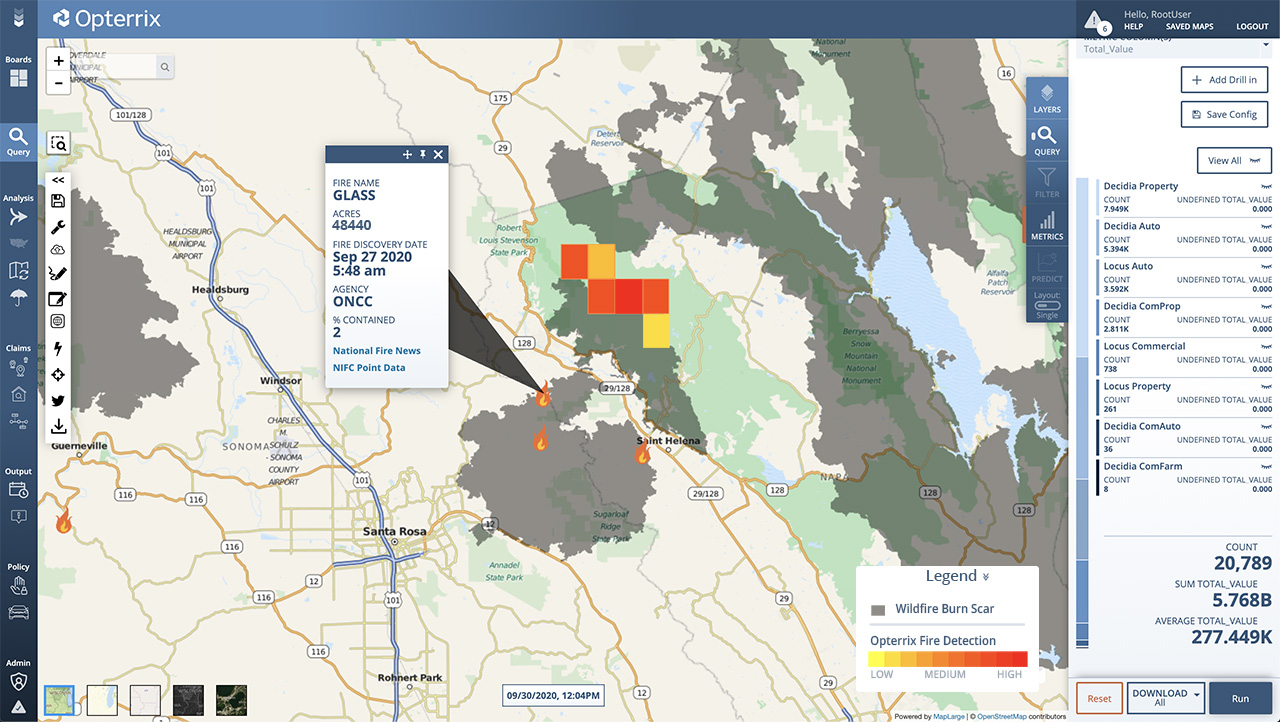
Task: Activate the area selection search tool
Action: pyautogui.click(x=59, y=144)
